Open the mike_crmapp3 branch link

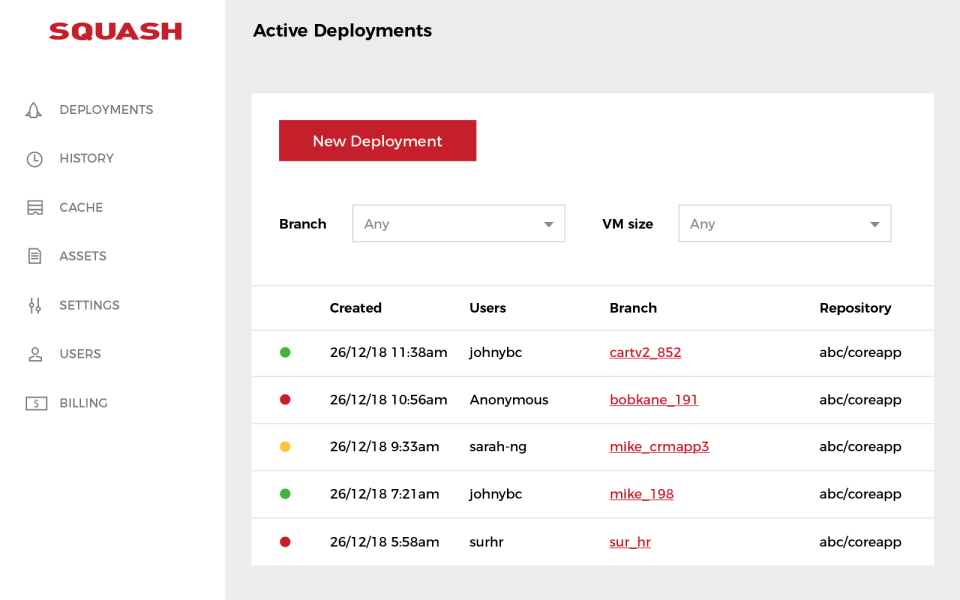coord(659,447)
